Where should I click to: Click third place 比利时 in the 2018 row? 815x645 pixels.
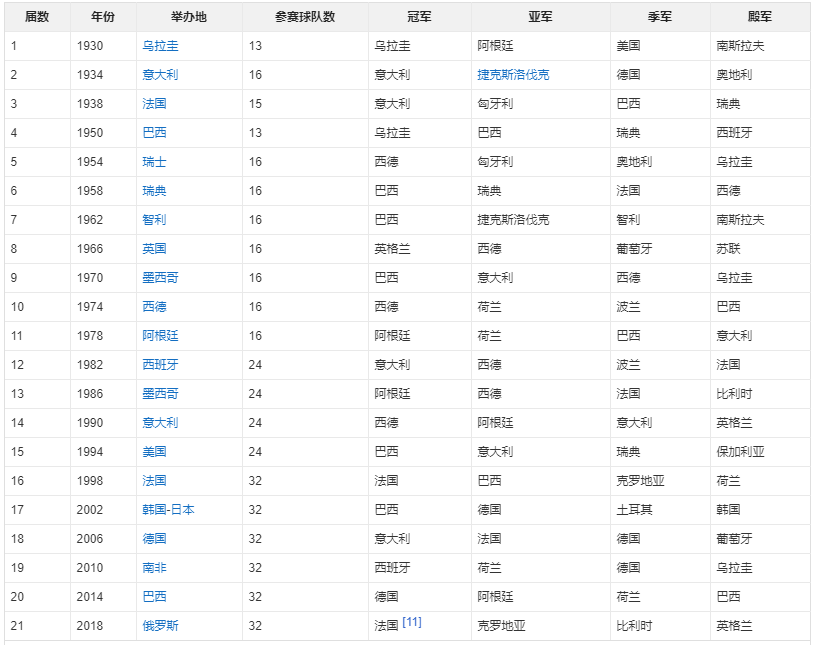pyautogui.click(x=635, y=626)
